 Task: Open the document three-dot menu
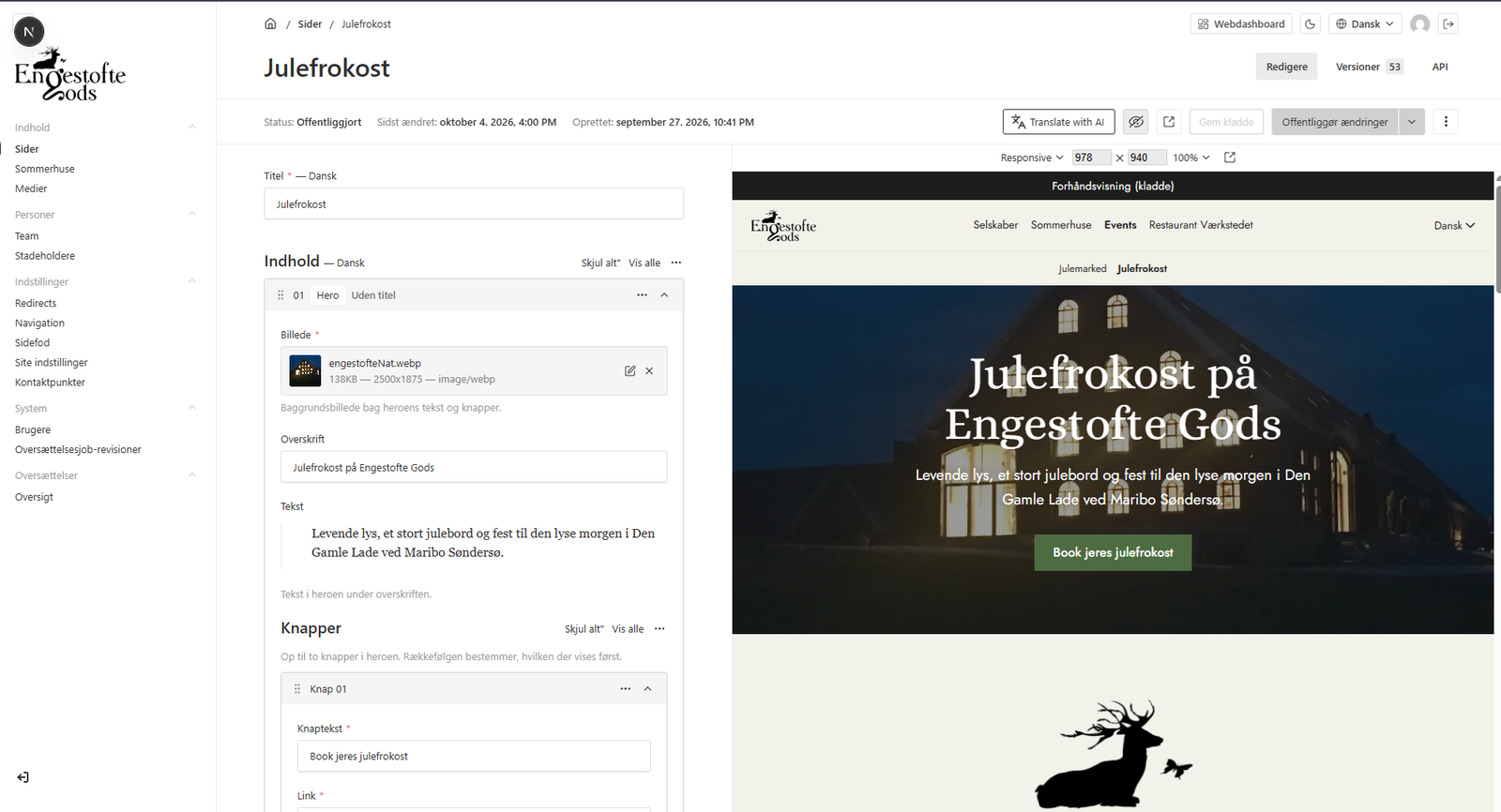tap(1446, 122)
